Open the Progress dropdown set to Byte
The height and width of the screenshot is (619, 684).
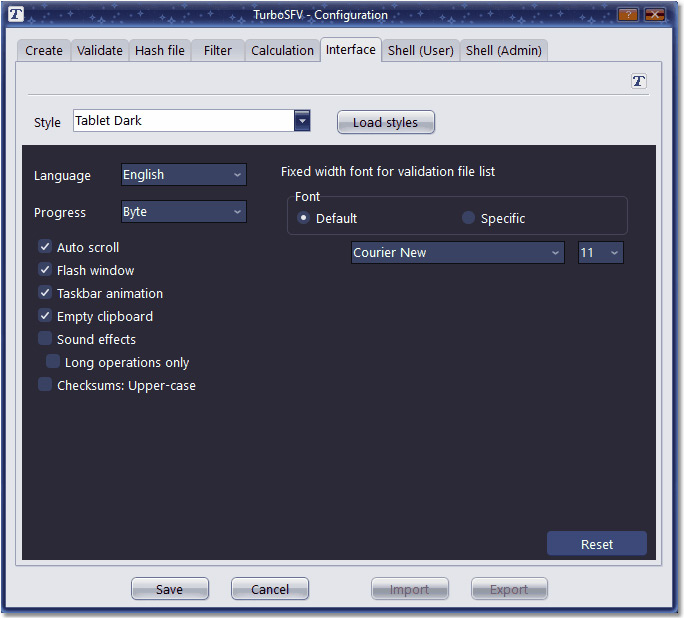tap(184, 212)
